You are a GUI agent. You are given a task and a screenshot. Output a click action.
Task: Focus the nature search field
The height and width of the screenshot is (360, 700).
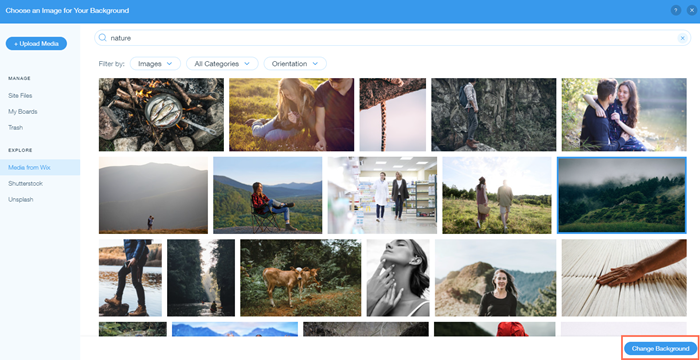tap(393, 38)
